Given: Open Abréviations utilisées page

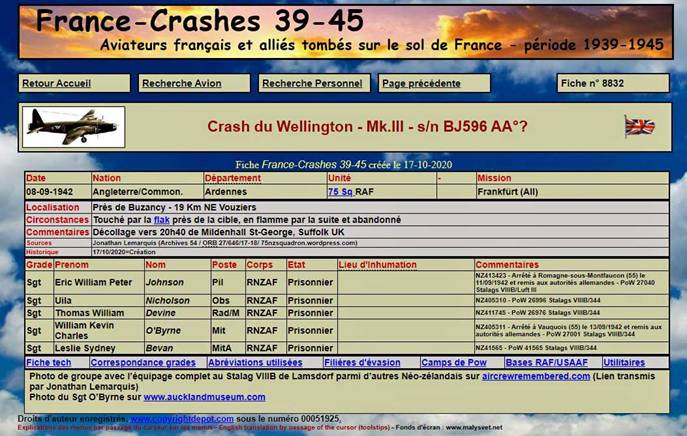Looking at the screenshot, I should pos(255,362).
